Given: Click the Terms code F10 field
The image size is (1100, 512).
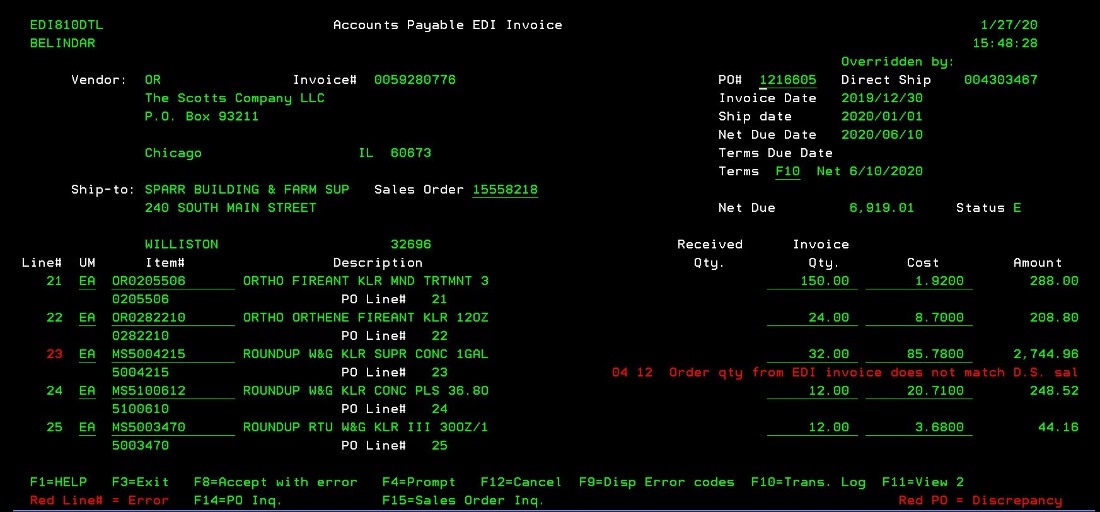Looking at the screenshot, I should click(x=788, y=172).
